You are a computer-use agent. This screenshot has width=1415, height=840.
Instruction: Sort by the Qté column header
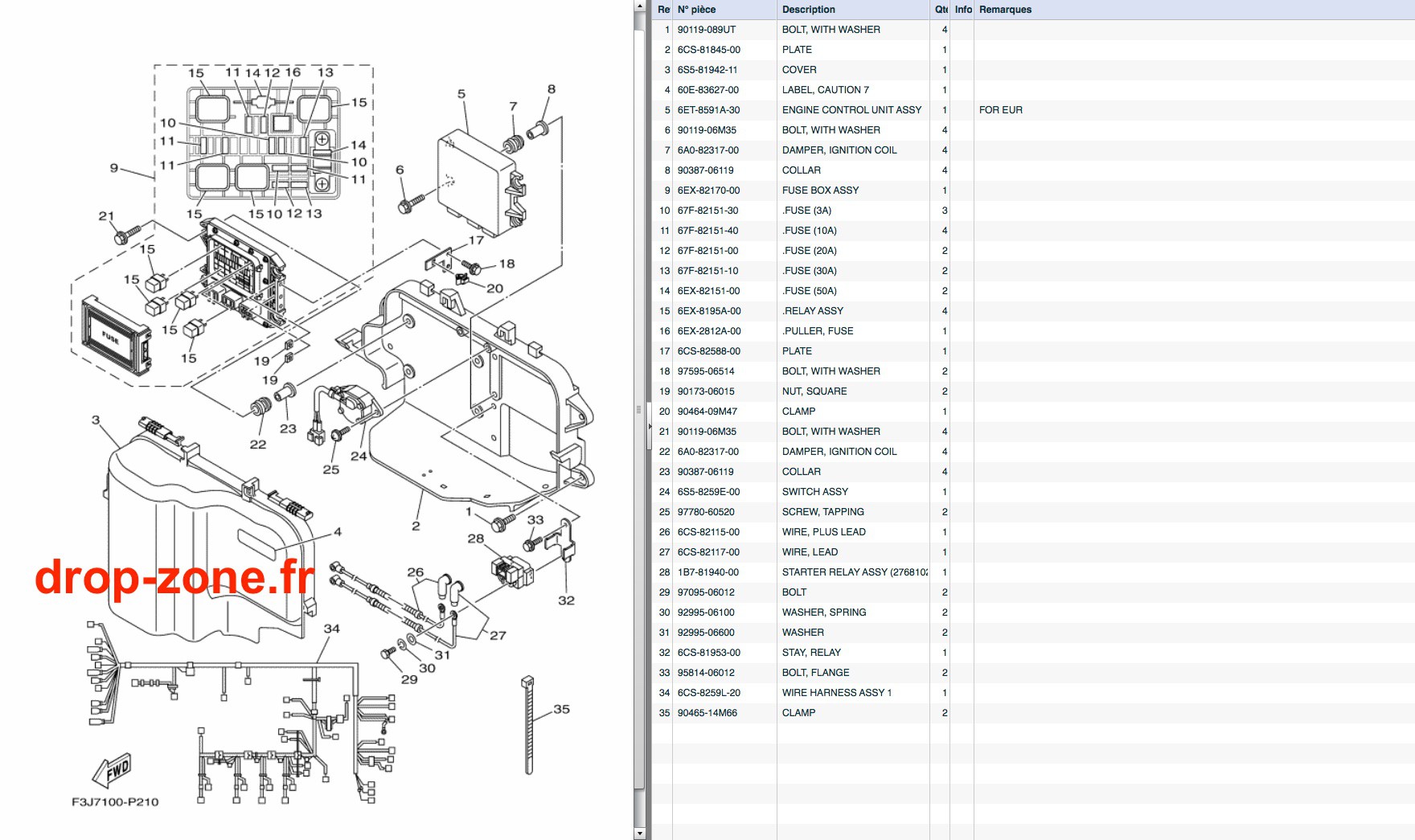click(941, 10)
